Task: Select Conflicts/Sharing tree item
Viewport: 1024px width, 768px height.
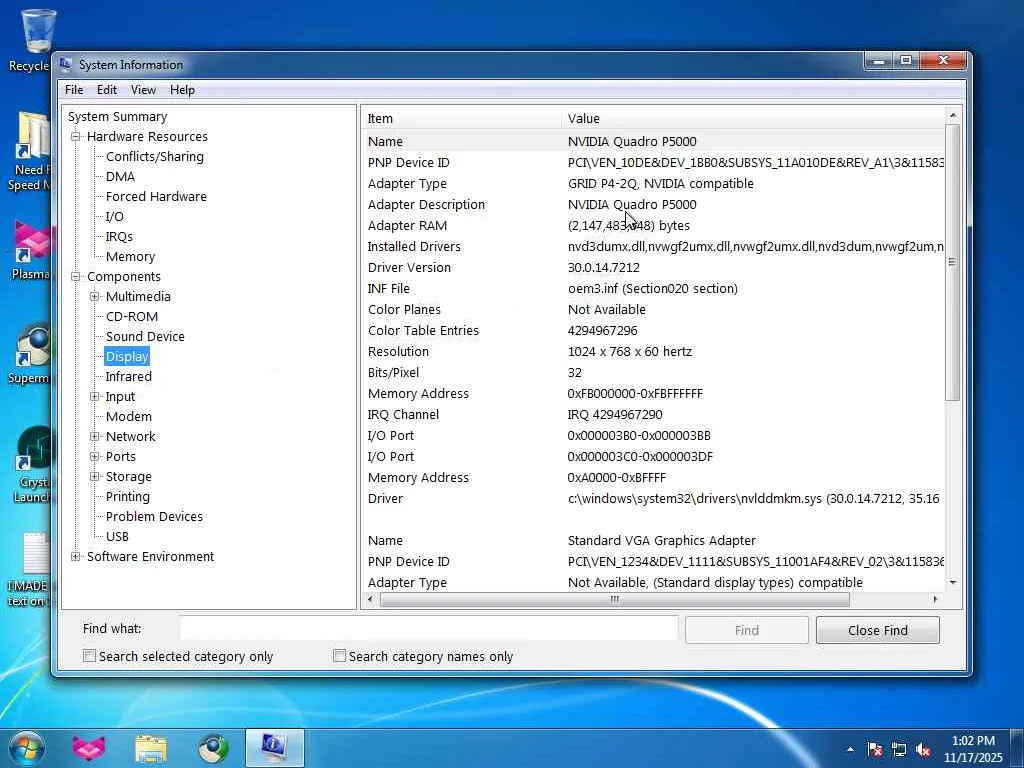Action: pyautogui.click(x=155, y=157)
